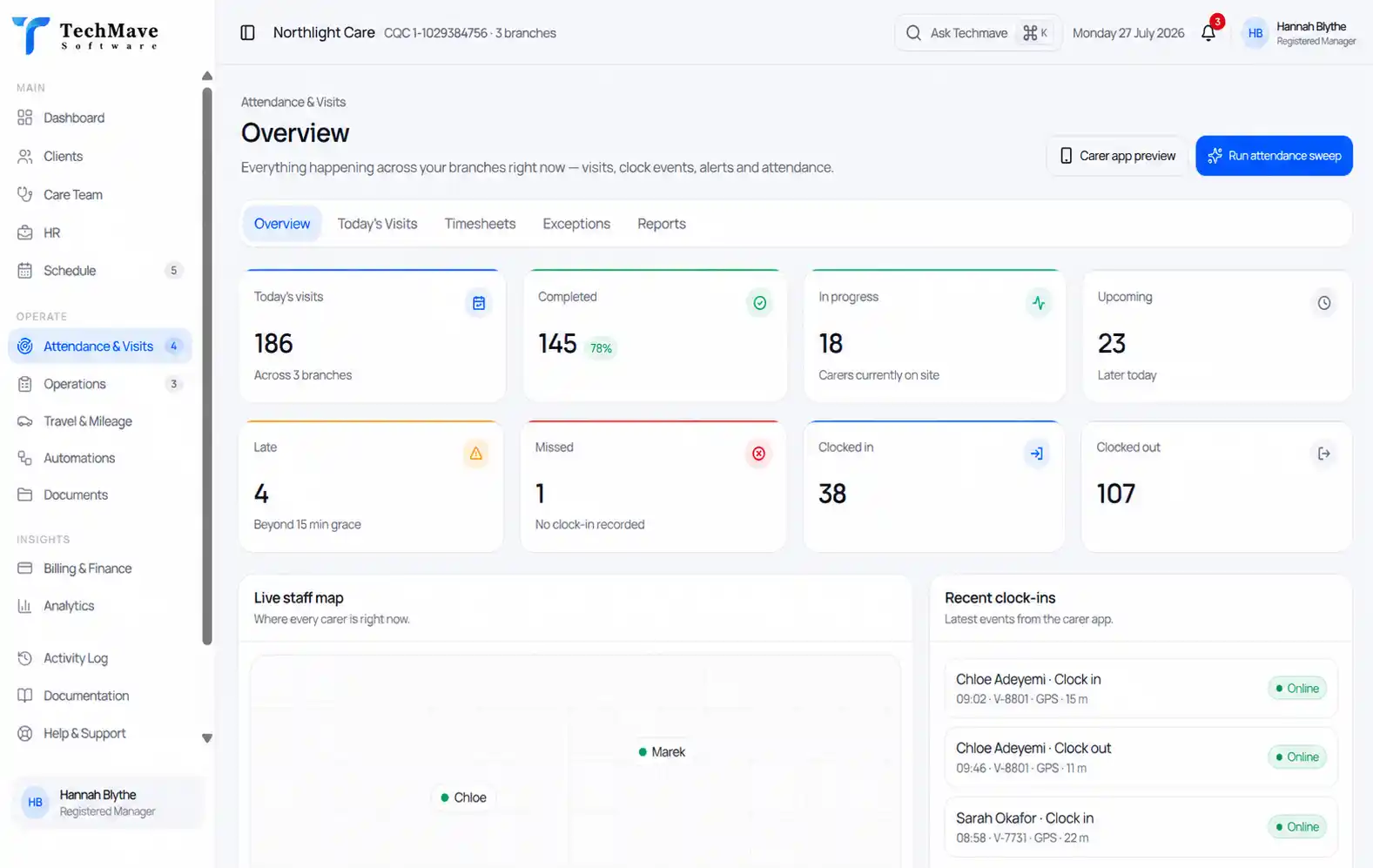The height and width of the screenshot is (868, 1373).
Task: Click Run attendance sweep button
Action: (1274, 156)
